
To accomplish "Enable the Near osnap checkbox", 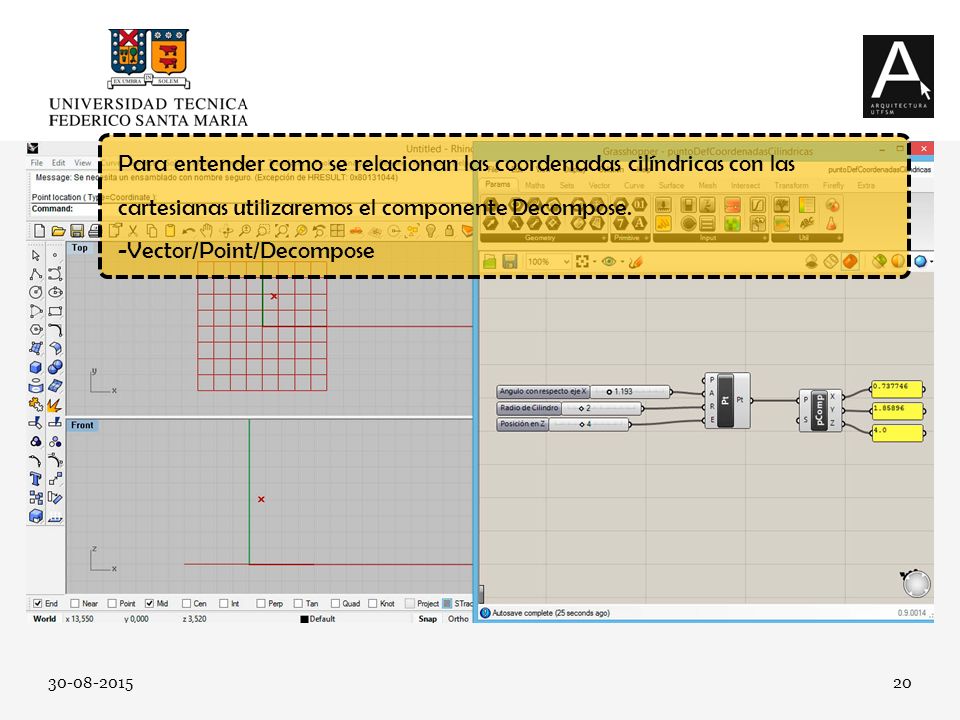I will pos(75,604).
